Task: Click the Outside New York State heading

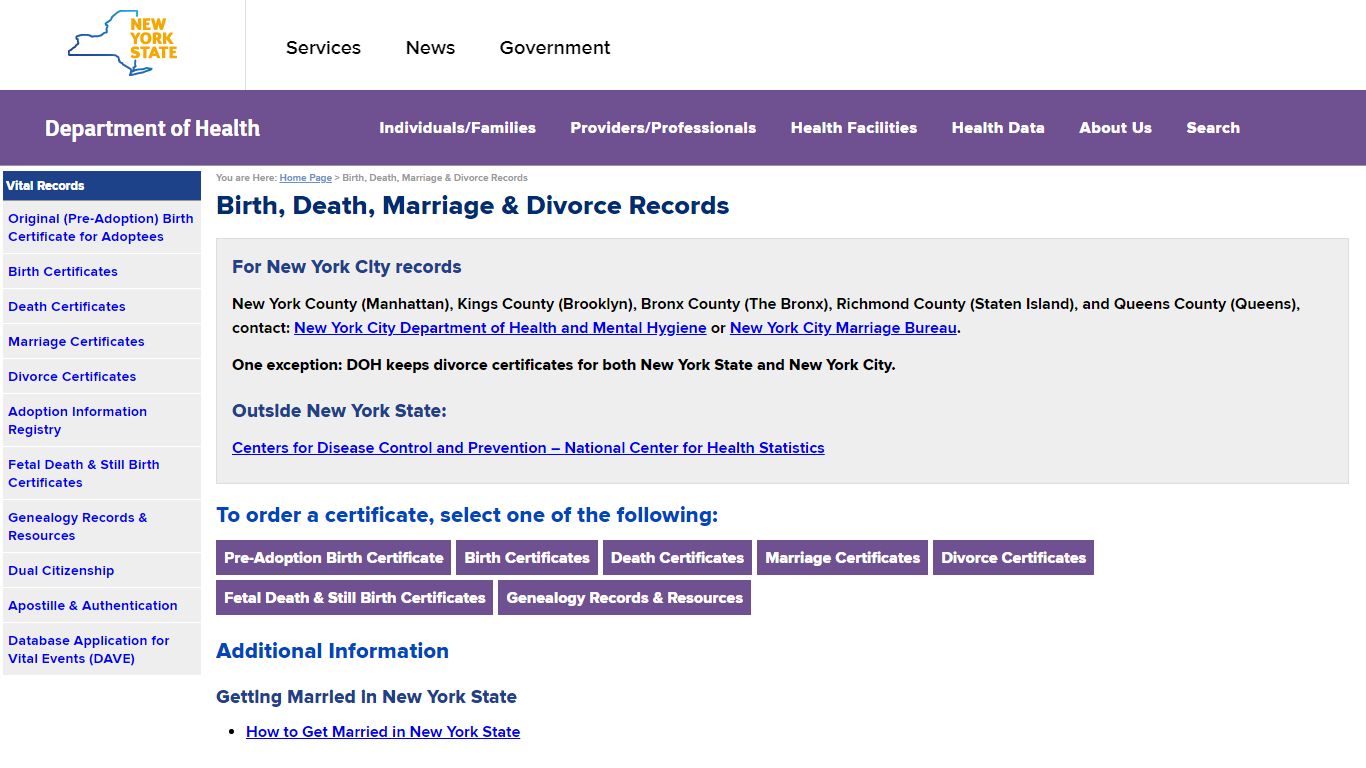Action: (x=339, y=411)
